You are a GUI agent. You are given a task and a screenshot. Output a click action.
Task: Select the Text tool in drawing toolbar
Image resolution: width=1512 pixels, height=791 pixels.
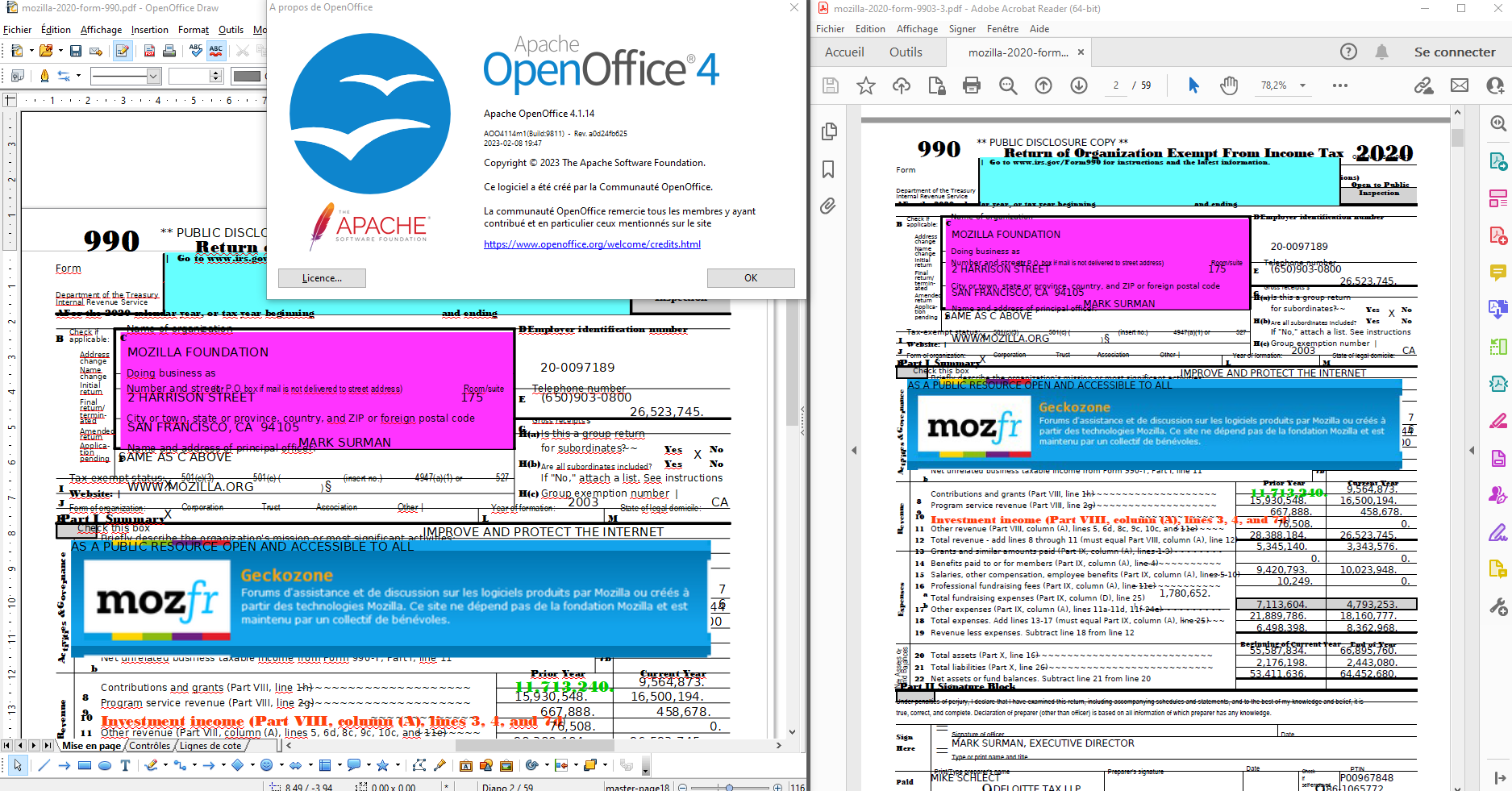[x=125, y=765]
